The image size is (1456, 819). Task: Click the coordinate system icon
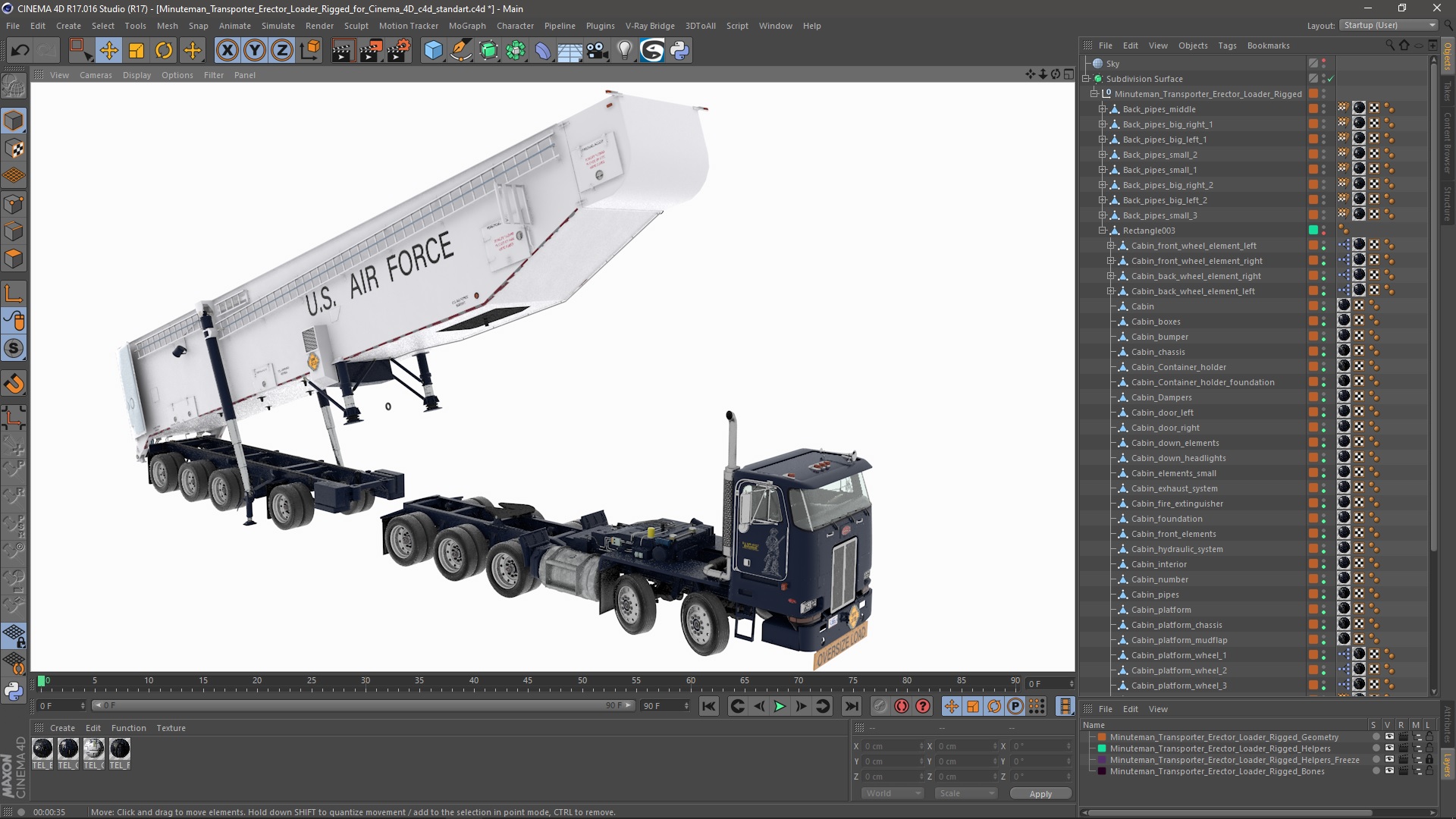[x=310, y=51]
